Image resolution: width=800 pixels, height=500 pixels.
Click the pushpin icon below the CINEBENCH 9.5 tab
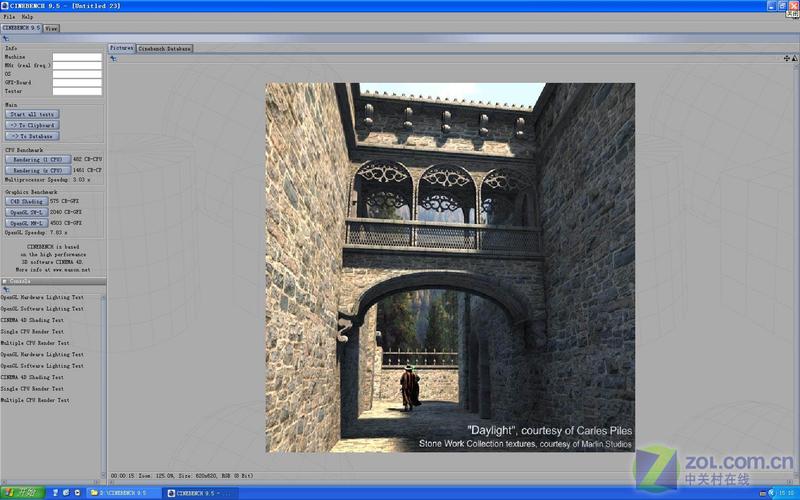click(x=6, y=38)
